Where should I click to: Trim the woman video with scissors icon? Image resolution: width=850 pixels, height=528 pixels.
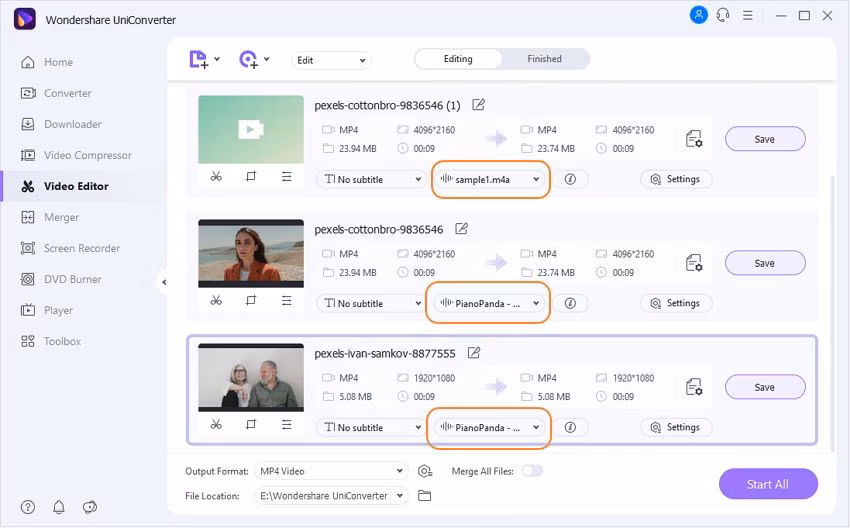pyautogui.click(x=216, y=300)
